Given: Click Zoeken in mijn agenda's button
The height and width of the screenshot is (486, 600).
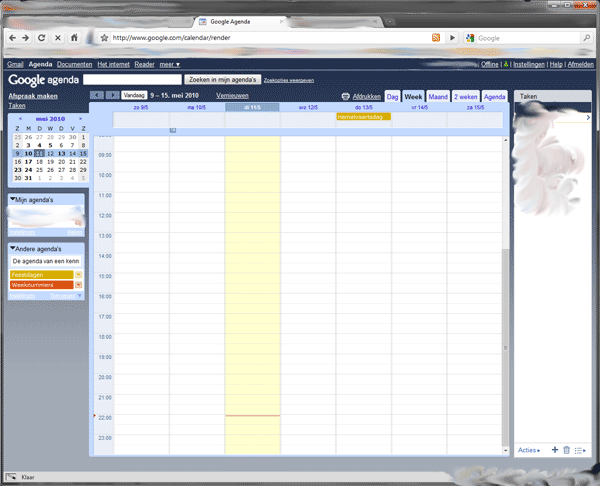Looking at the screenshot, I should coord(223,80).
